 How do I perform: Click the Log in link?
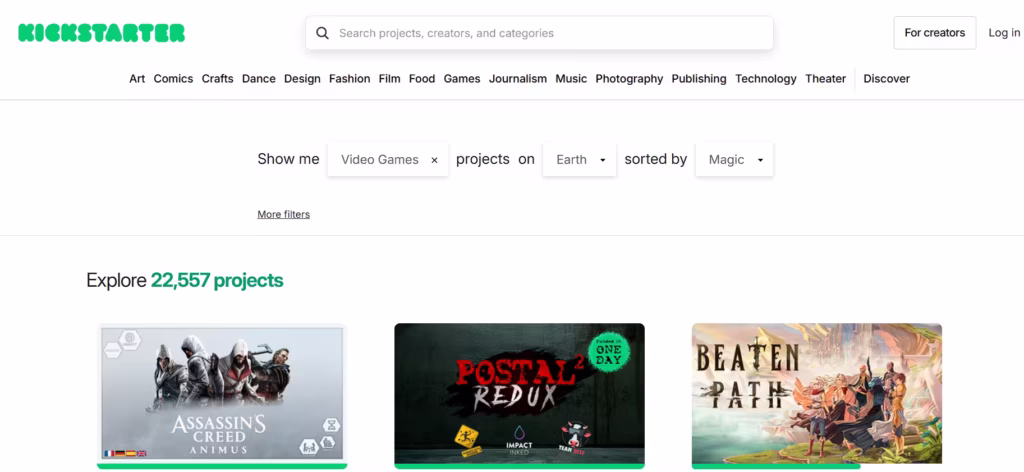[1004, 33]
